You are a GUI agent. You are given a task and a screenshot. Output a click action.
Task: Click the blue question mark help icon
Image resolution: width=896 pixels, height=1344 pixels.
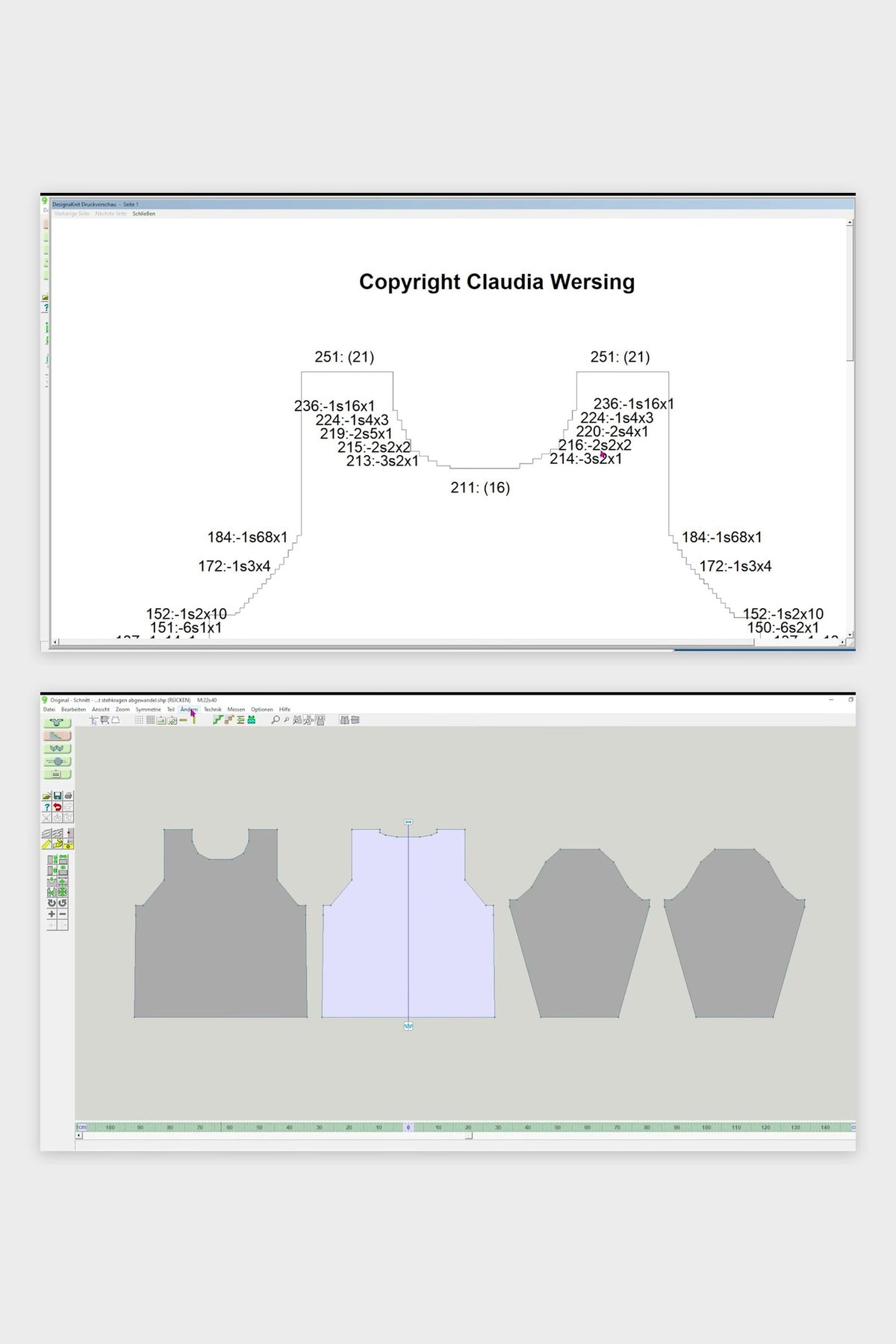pos(46,807)
